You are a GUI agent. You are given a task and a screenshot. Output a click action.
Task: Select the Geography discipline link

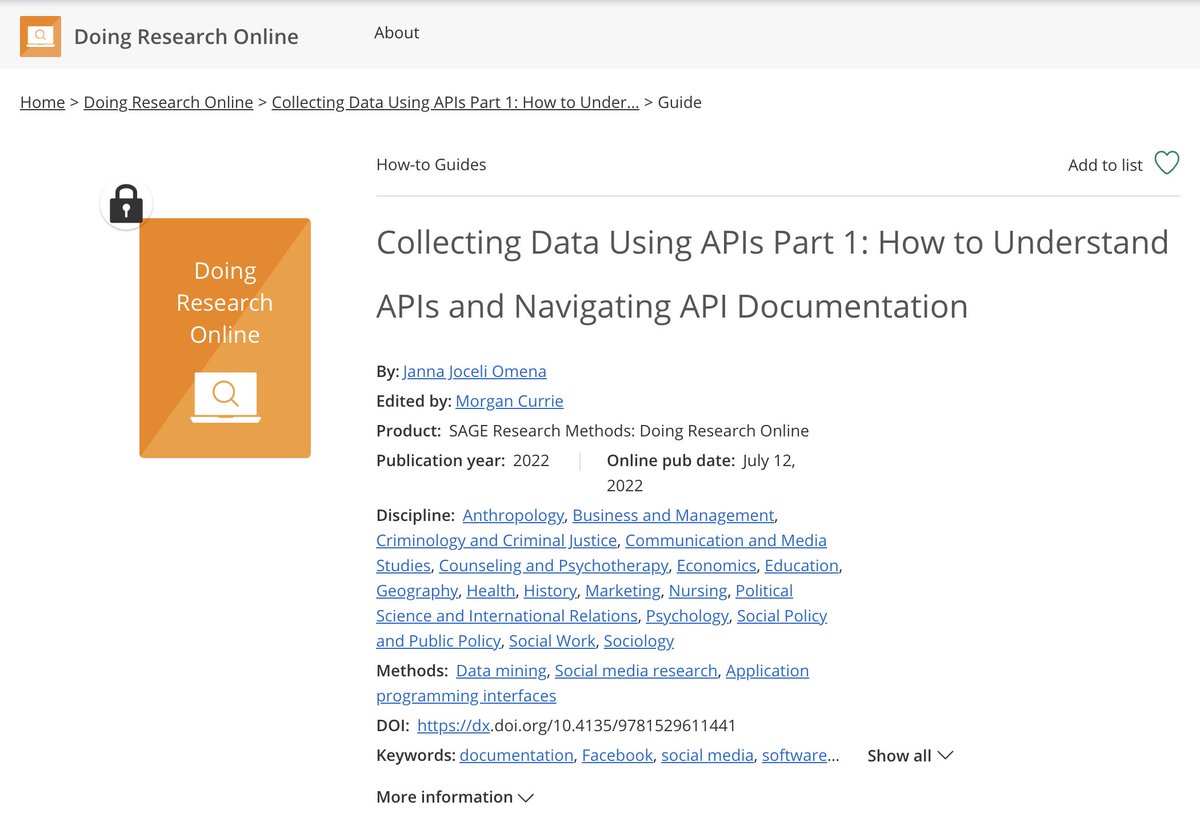tap(417, 591)
